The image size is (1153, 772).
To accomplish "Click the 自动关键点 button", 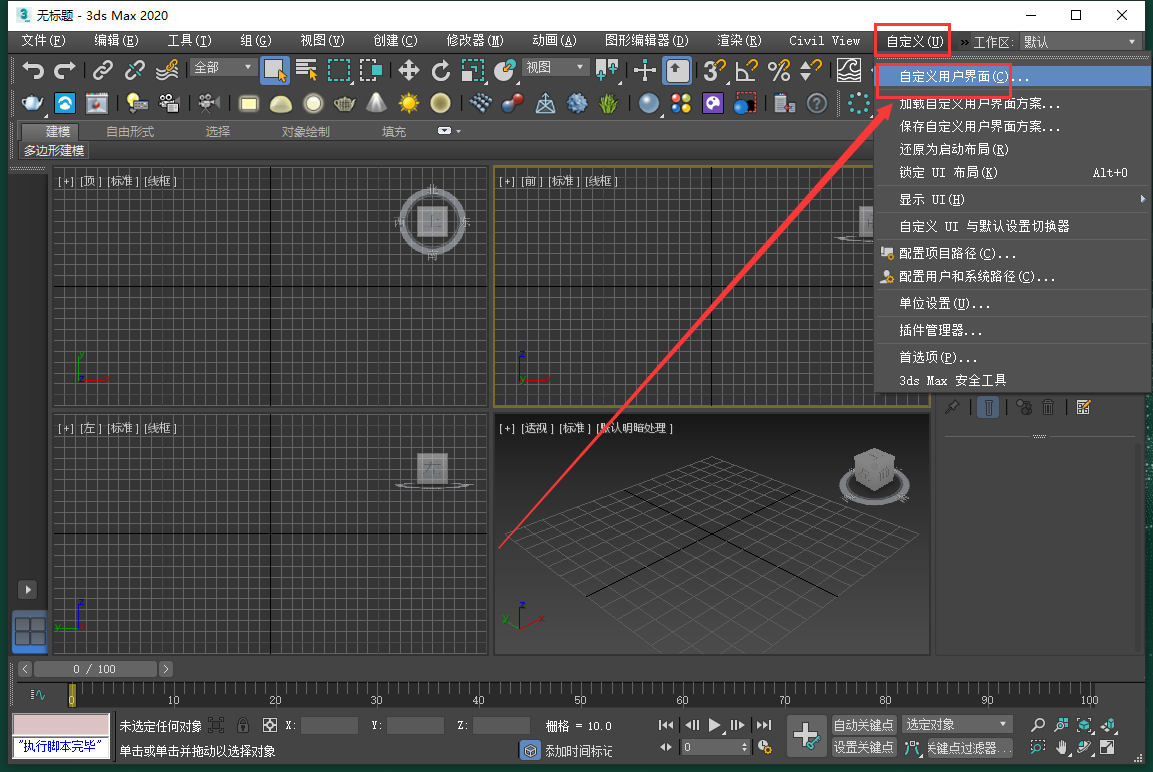I will coord(864,725).
